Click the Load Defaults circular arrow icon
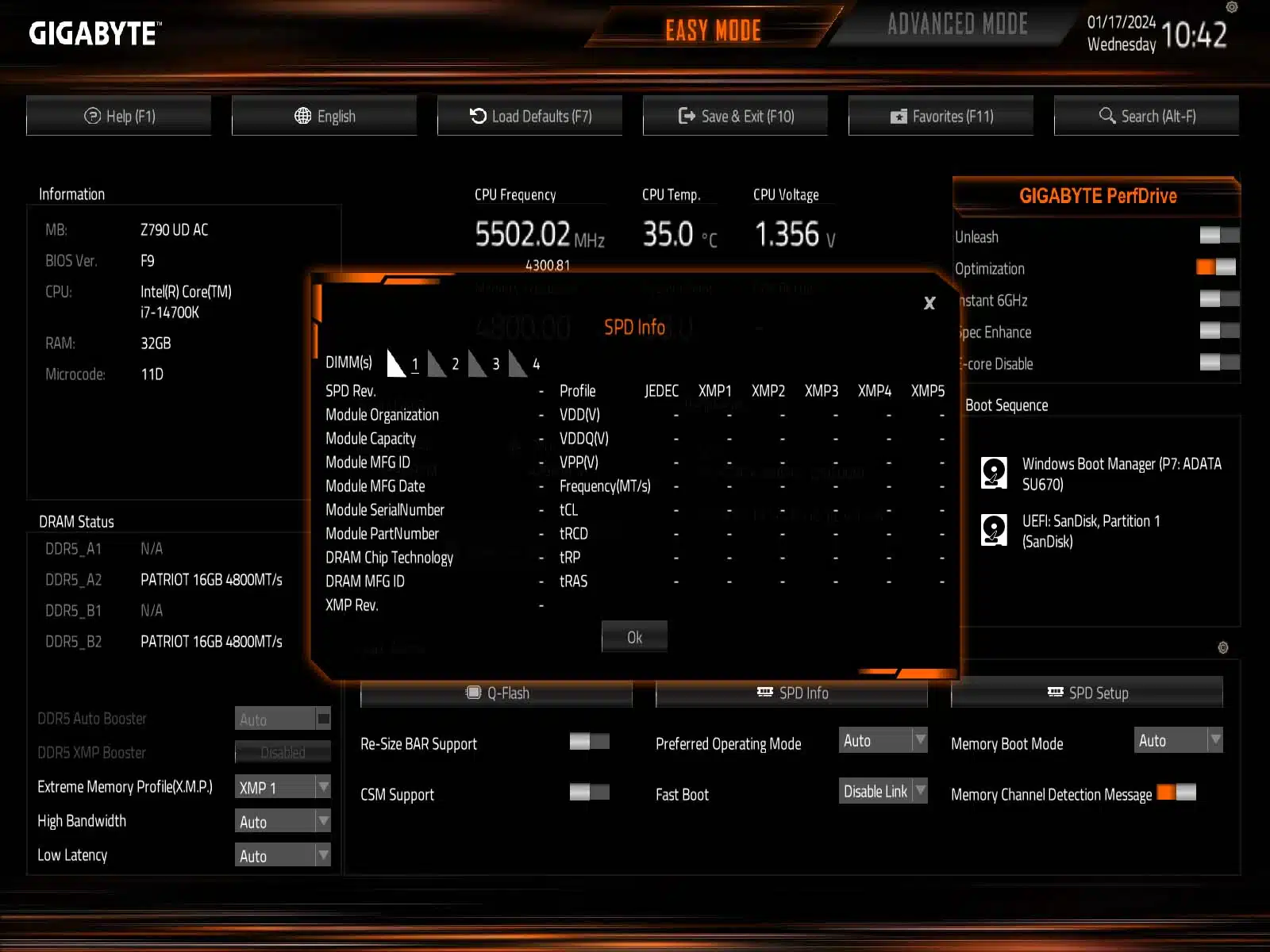Viewport: 1270px width, 952px height. pos(478,116)
